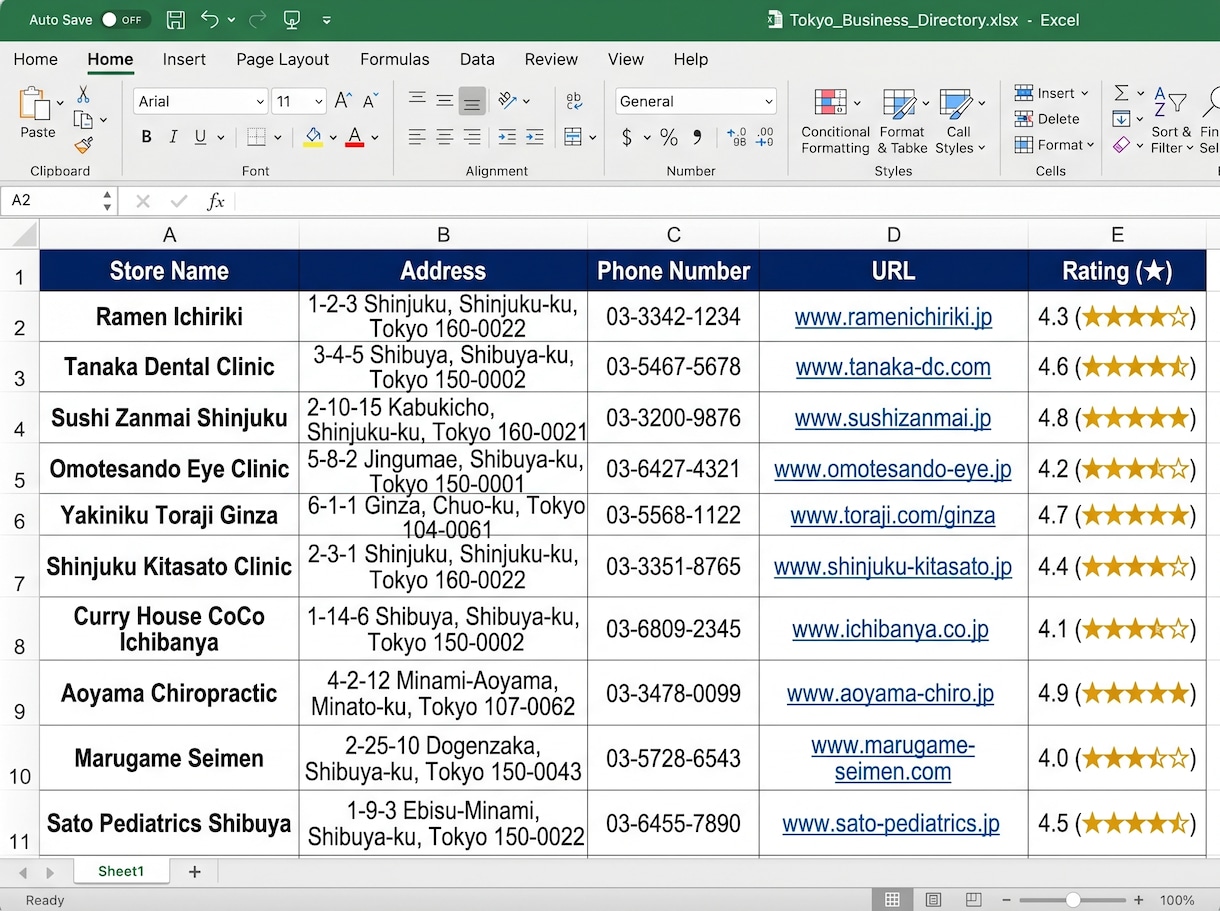Click Delete in the Cells group
Viewport: 1220px width, 911px height.
pos(1047,119)
